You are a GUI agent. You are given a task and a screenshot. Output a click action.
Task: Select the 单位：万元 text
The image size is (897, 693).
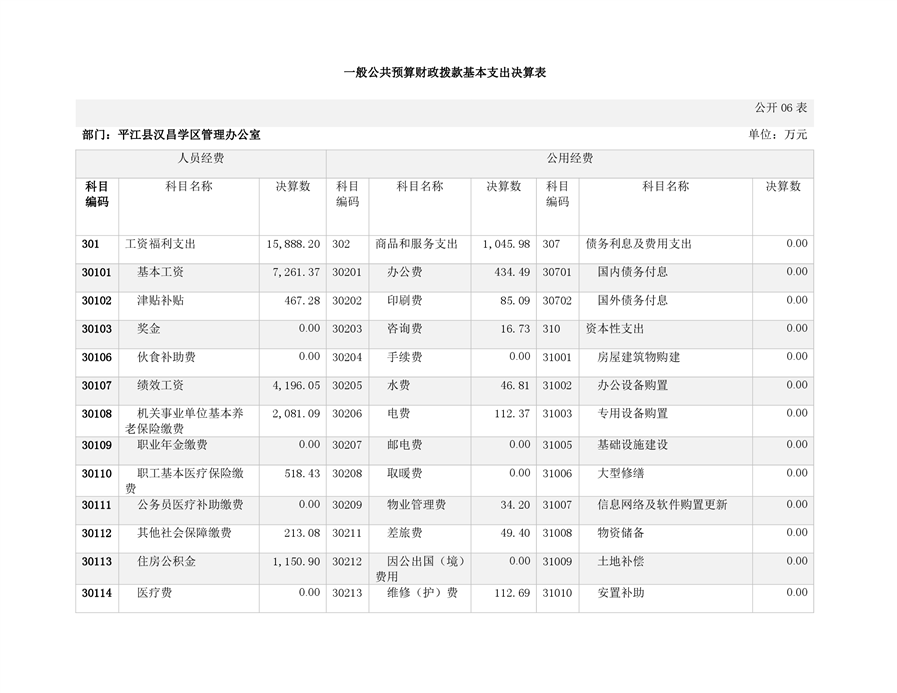[x=777, y=134]
